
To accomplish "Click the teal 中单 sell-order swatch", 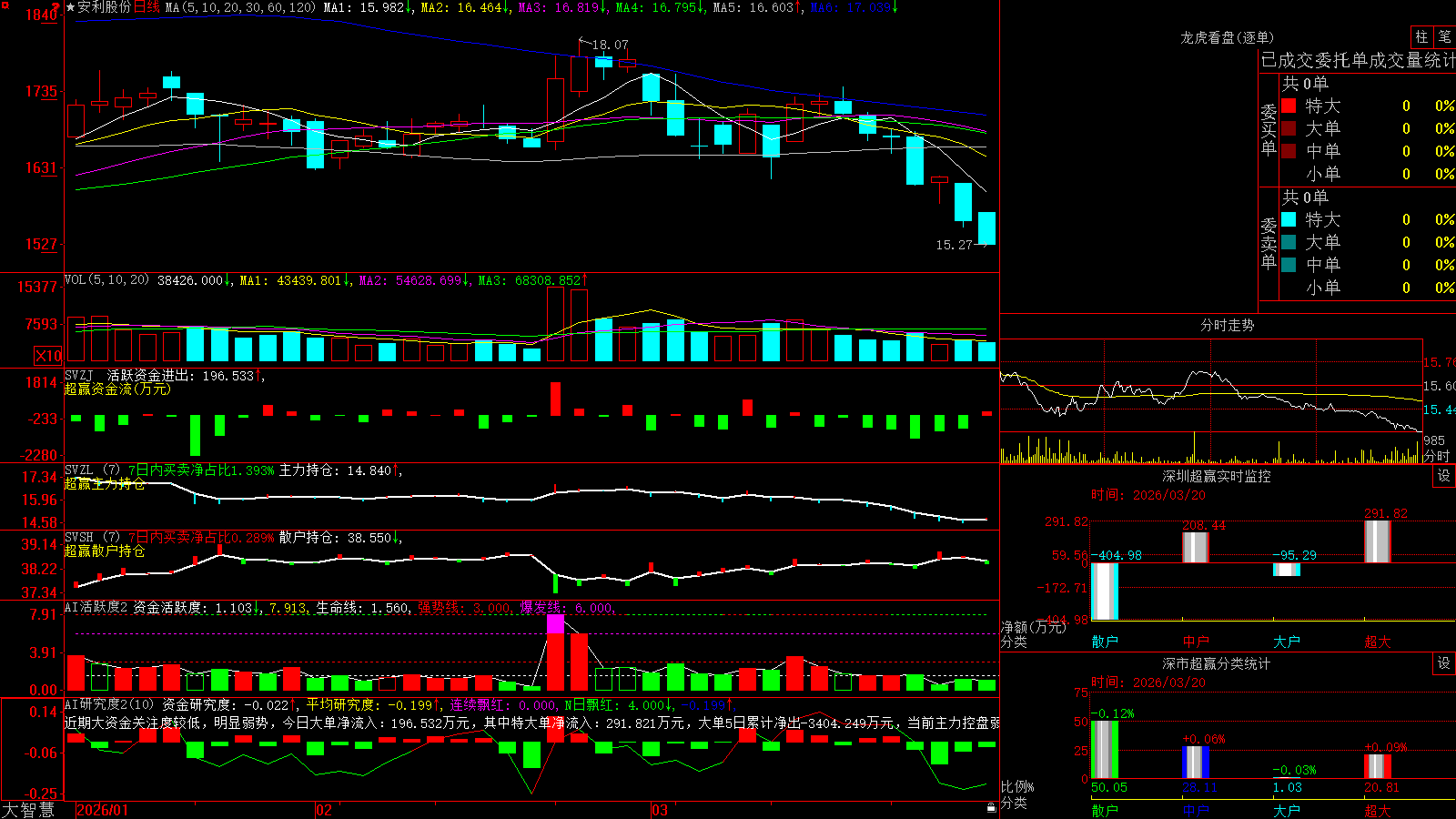I will [x=1289, y=264].
